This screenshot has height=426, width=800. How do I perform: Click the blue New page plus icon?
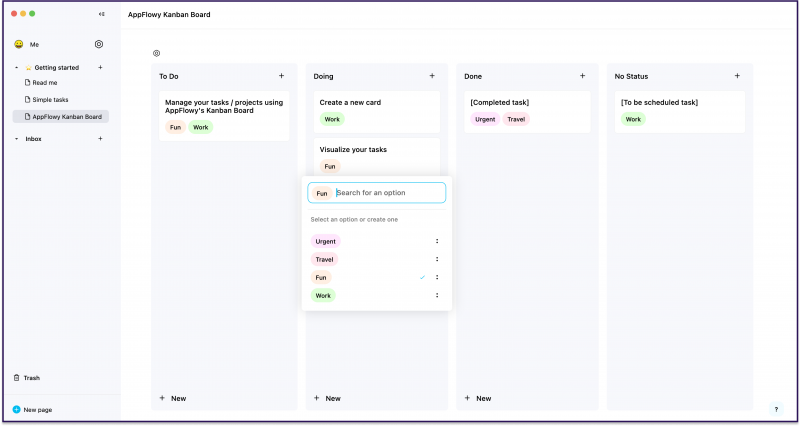[x=16, y=410]
